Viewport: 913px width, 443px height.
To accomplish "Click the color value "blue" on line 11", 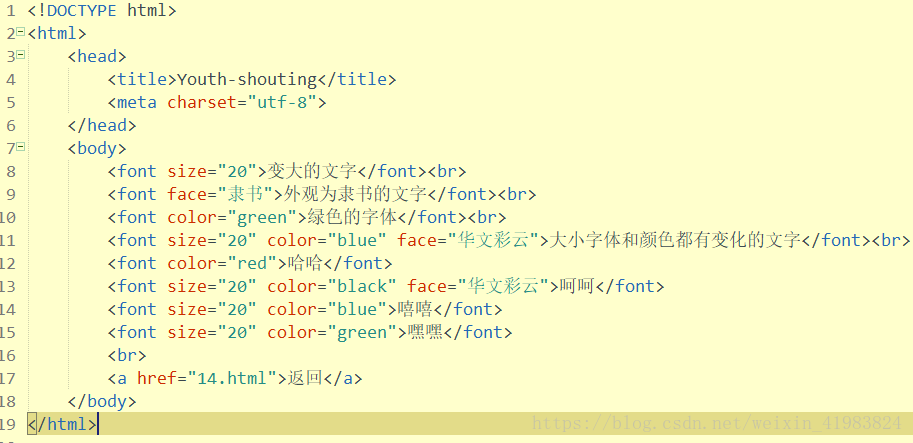I will 356,240.
